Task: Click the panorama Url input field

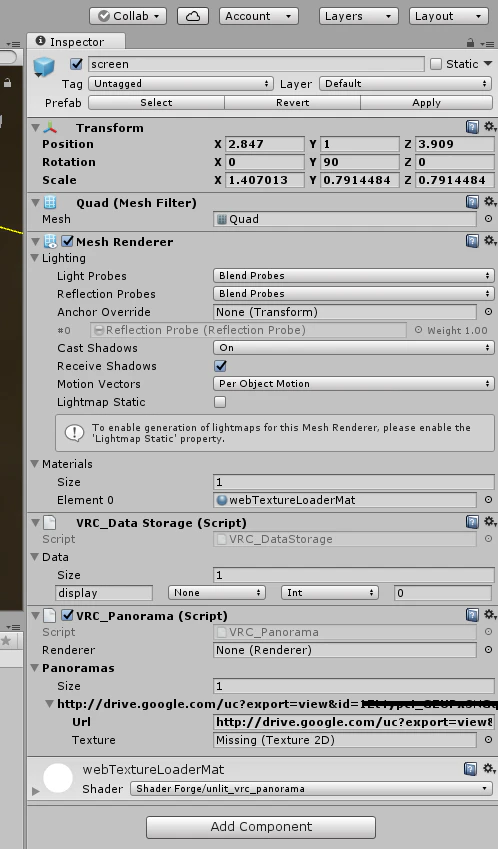Action: [x=353, y=722]
